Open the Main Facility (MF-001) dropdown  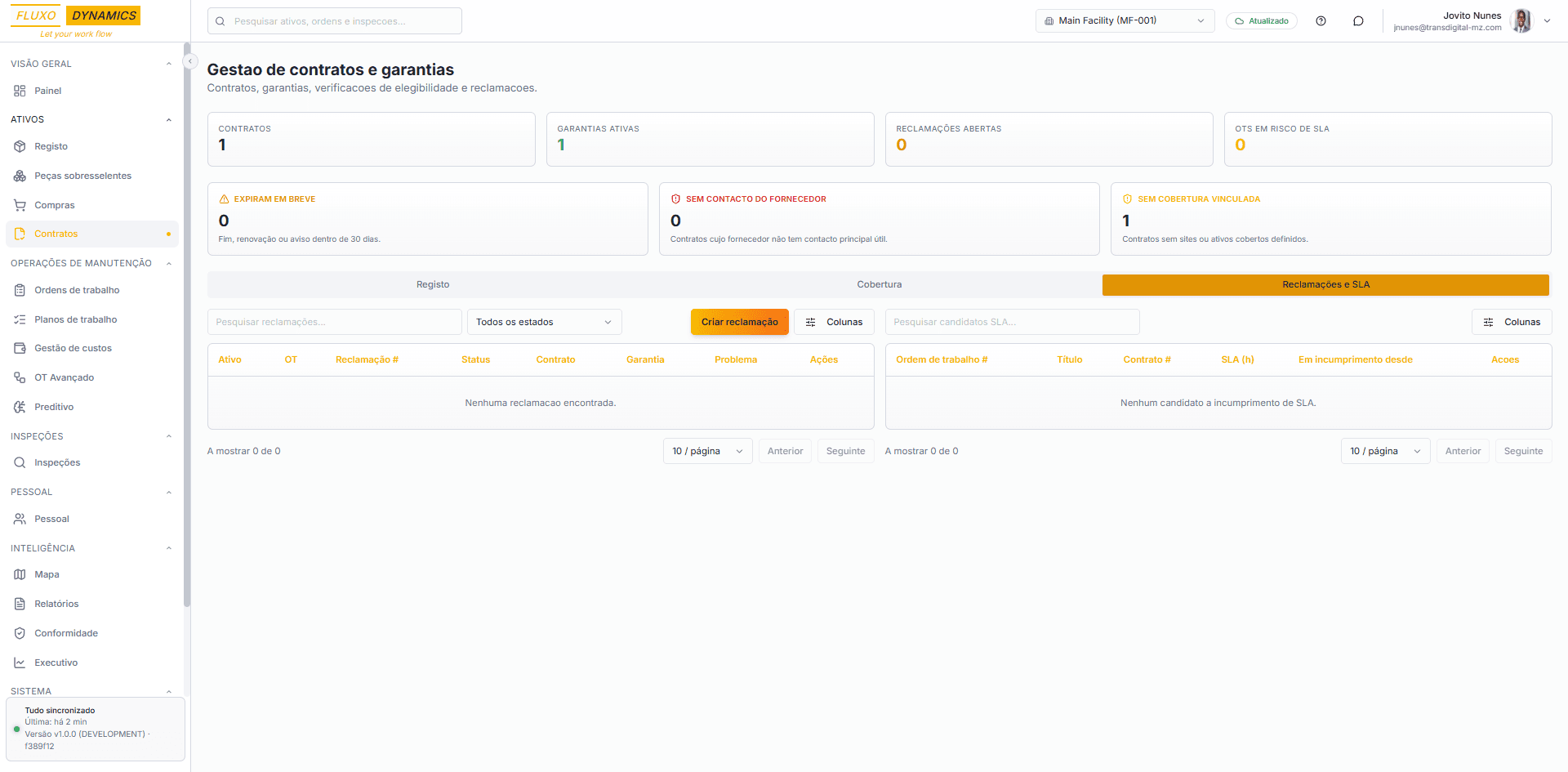pyautogui.click(x=1124, y=21)
